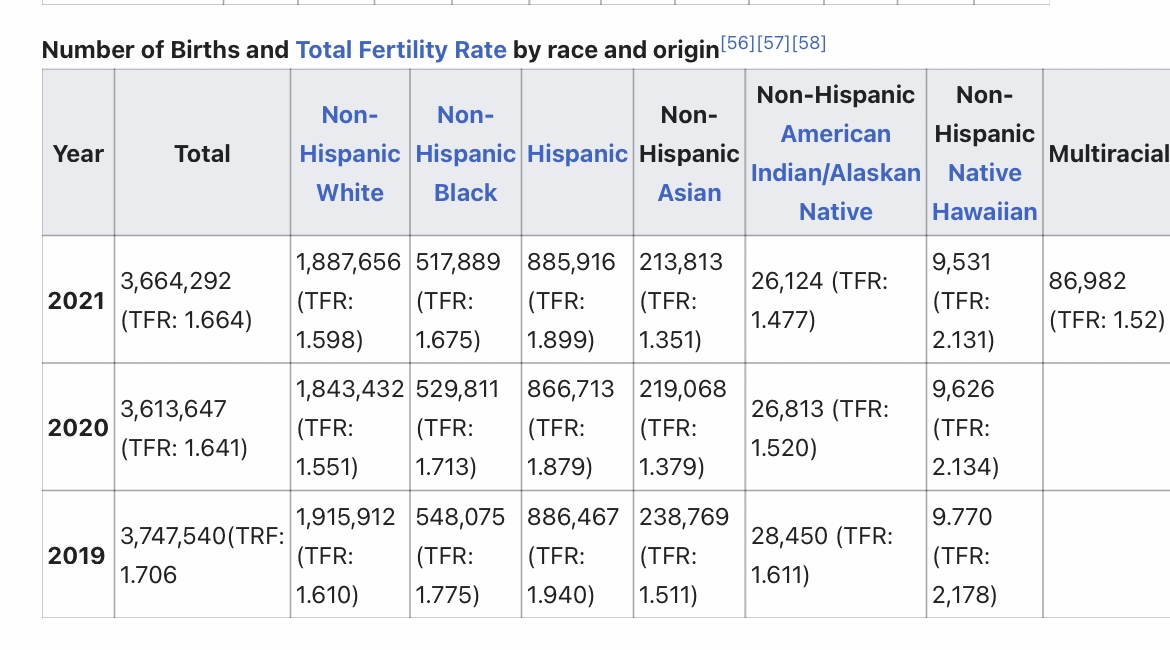Select cell 517,889 (TFR: 1.675)
This screenshot has width=1170, height=650.
466,300
